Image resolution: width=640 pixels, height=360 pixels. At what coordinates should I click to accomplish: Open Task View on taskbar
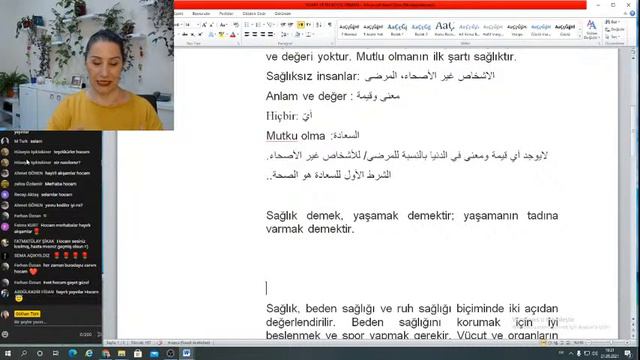click(x=56, y=353)
